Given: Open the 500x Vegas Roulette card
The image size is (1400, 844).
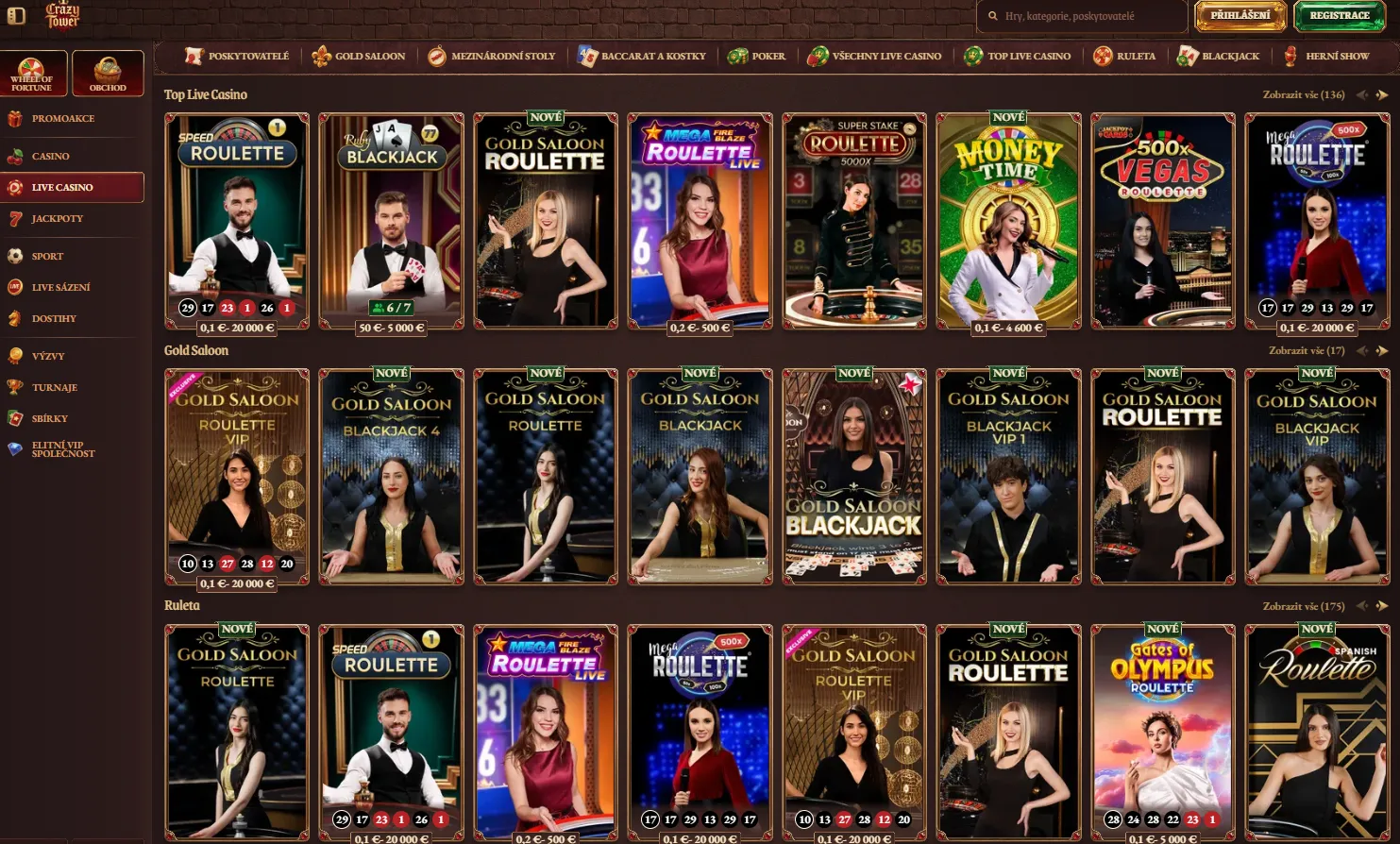Looking at the screenshot, I should coord(1163,221).
